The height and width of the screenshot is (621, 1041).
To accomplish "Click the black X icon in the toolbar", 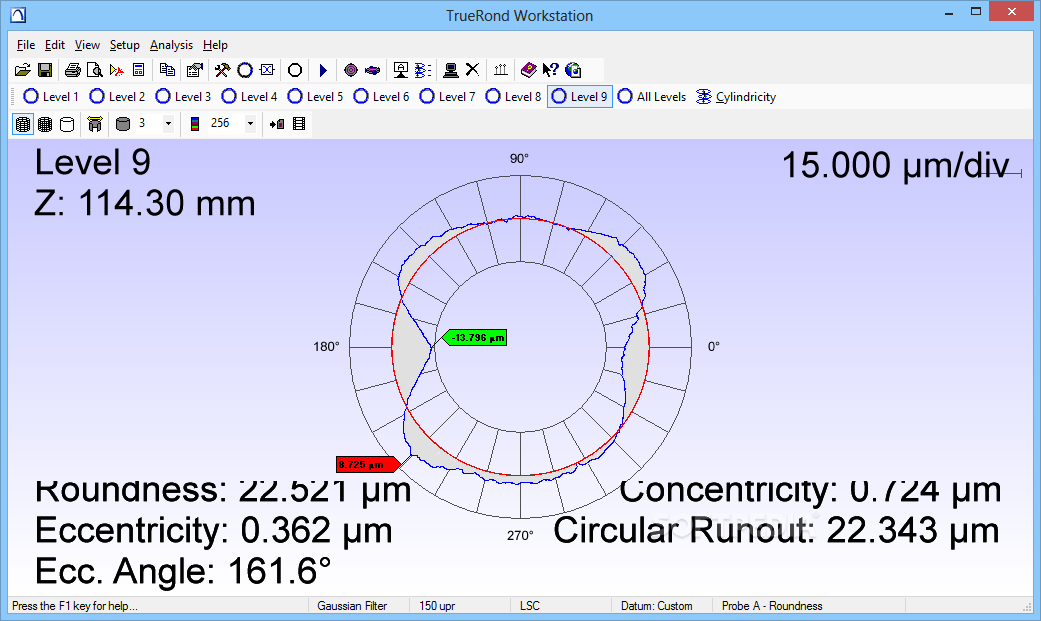I will [x=472, y=70].
